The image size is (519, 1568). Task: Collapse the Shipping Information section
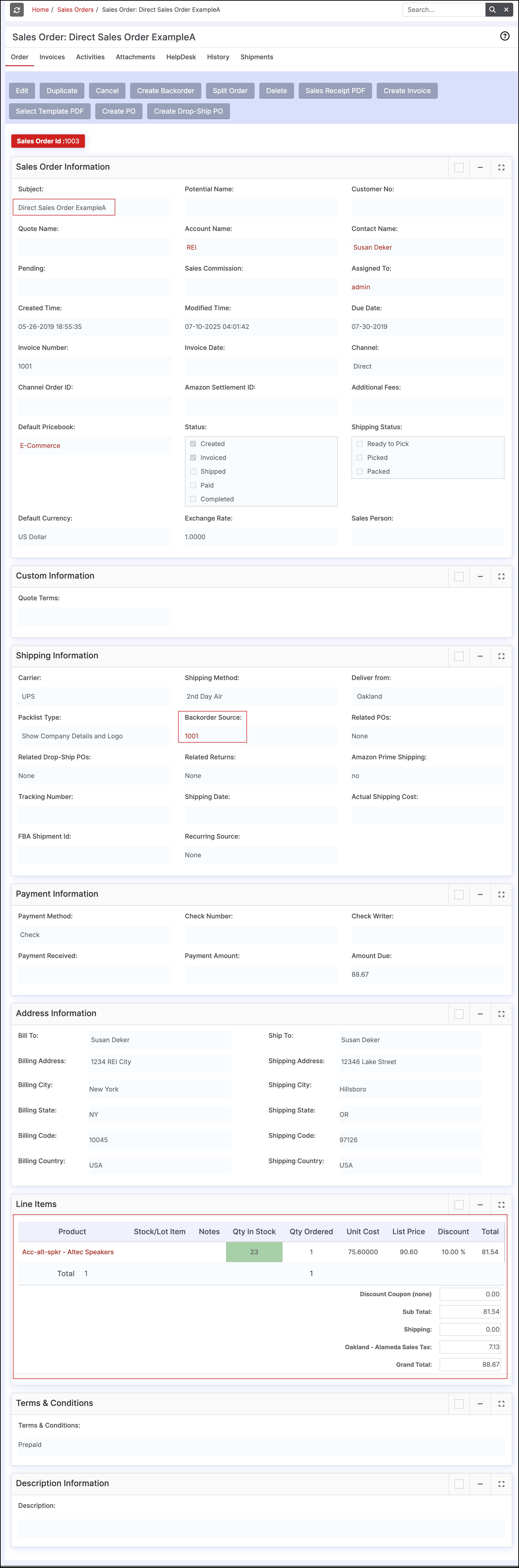[x=480, y=656]
